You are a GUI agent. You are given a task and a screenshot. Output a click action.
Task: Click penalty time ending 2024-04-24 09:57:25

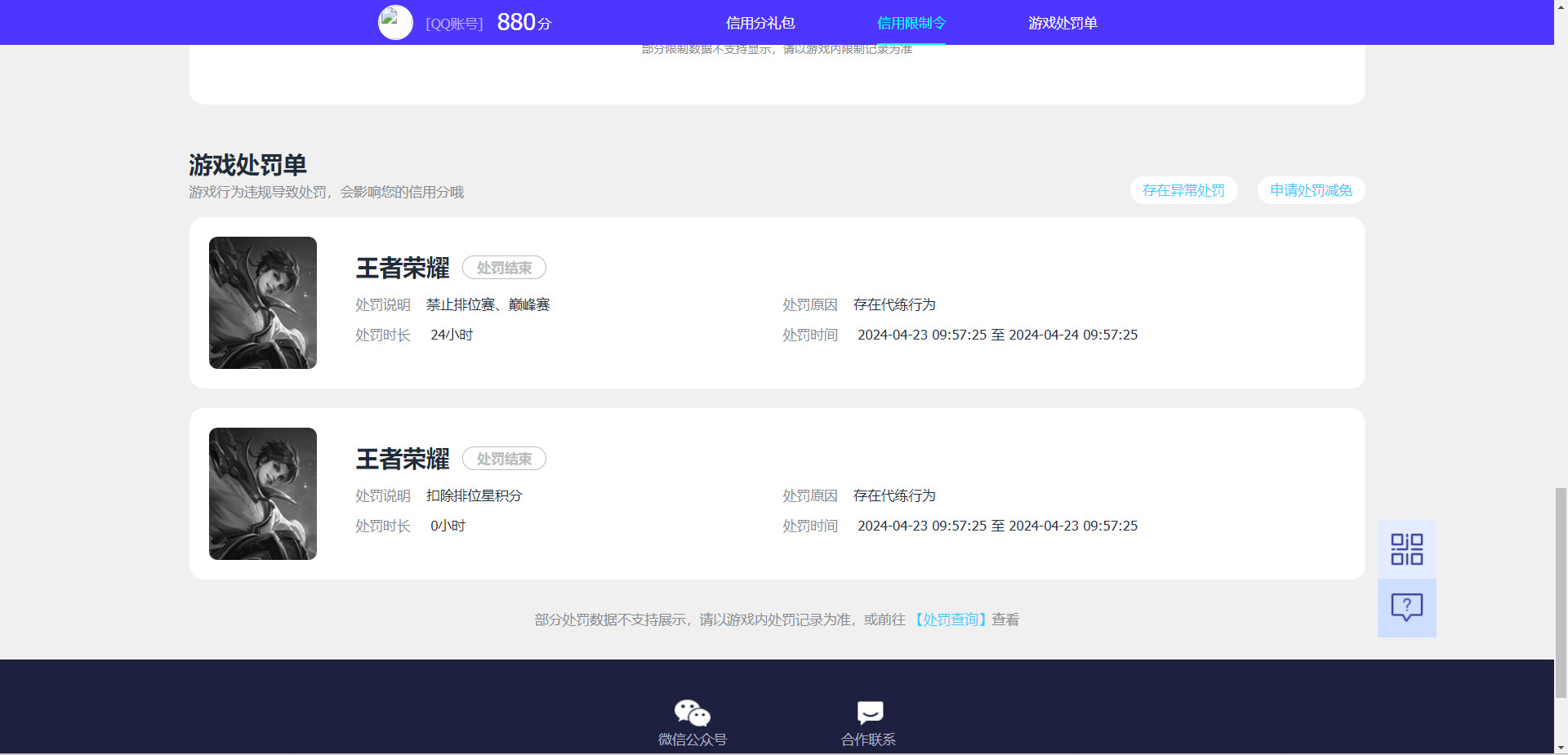pyautogui.click(x=997, y=335)
